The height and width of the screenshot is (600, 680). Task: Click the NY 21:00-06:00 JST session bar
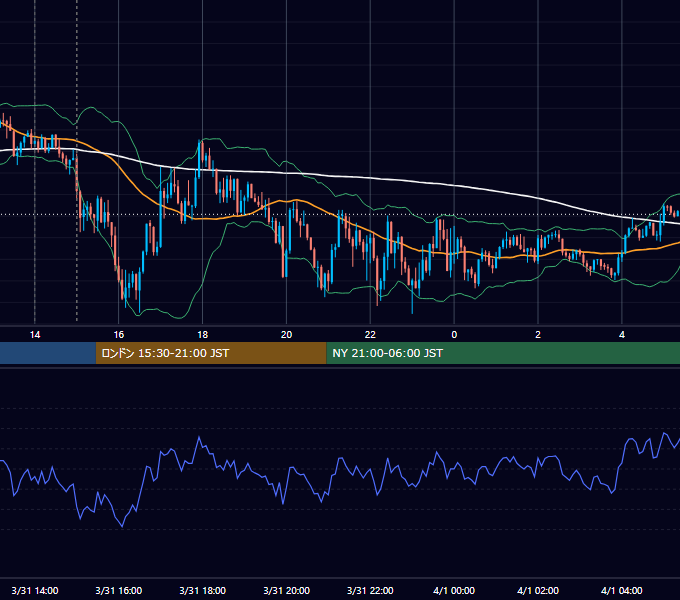pos(503,353)
